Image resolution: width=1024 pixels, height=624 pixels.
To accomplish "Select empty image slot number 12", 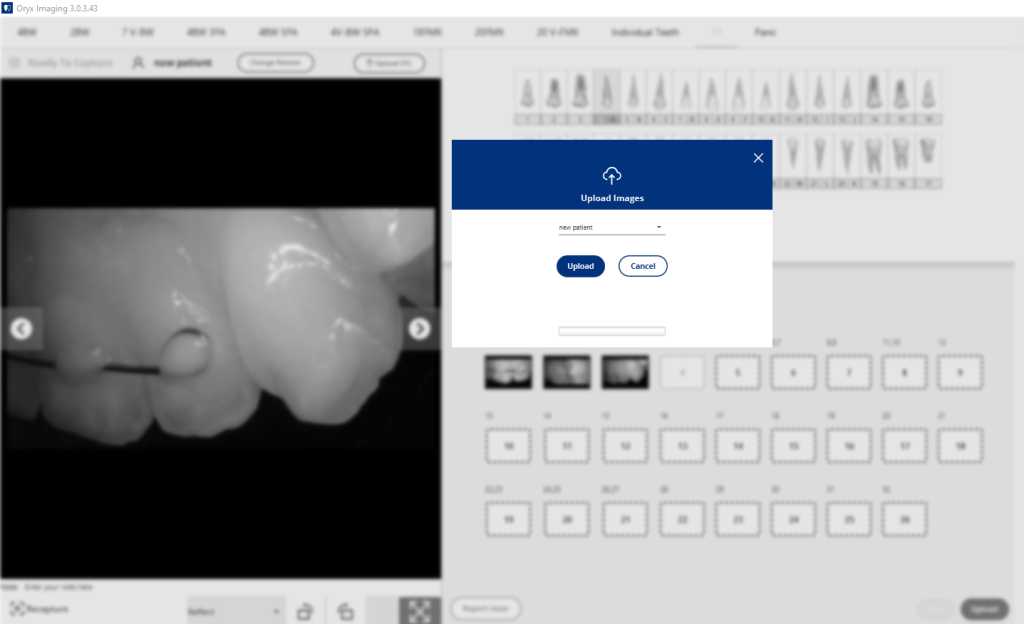I will [x=624, y=446].
